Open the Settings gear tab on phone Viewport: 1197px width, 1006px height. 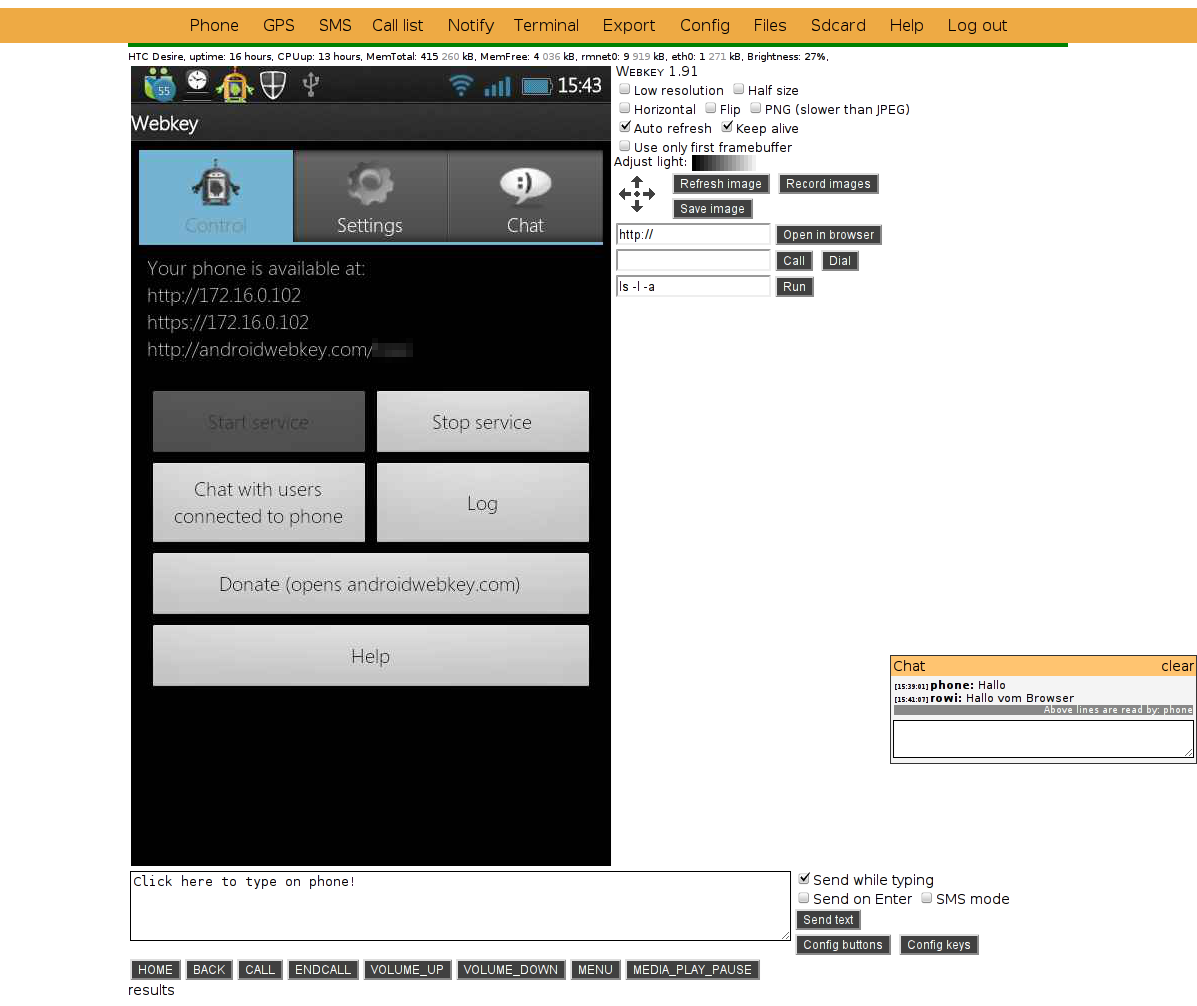click(370, 197)
